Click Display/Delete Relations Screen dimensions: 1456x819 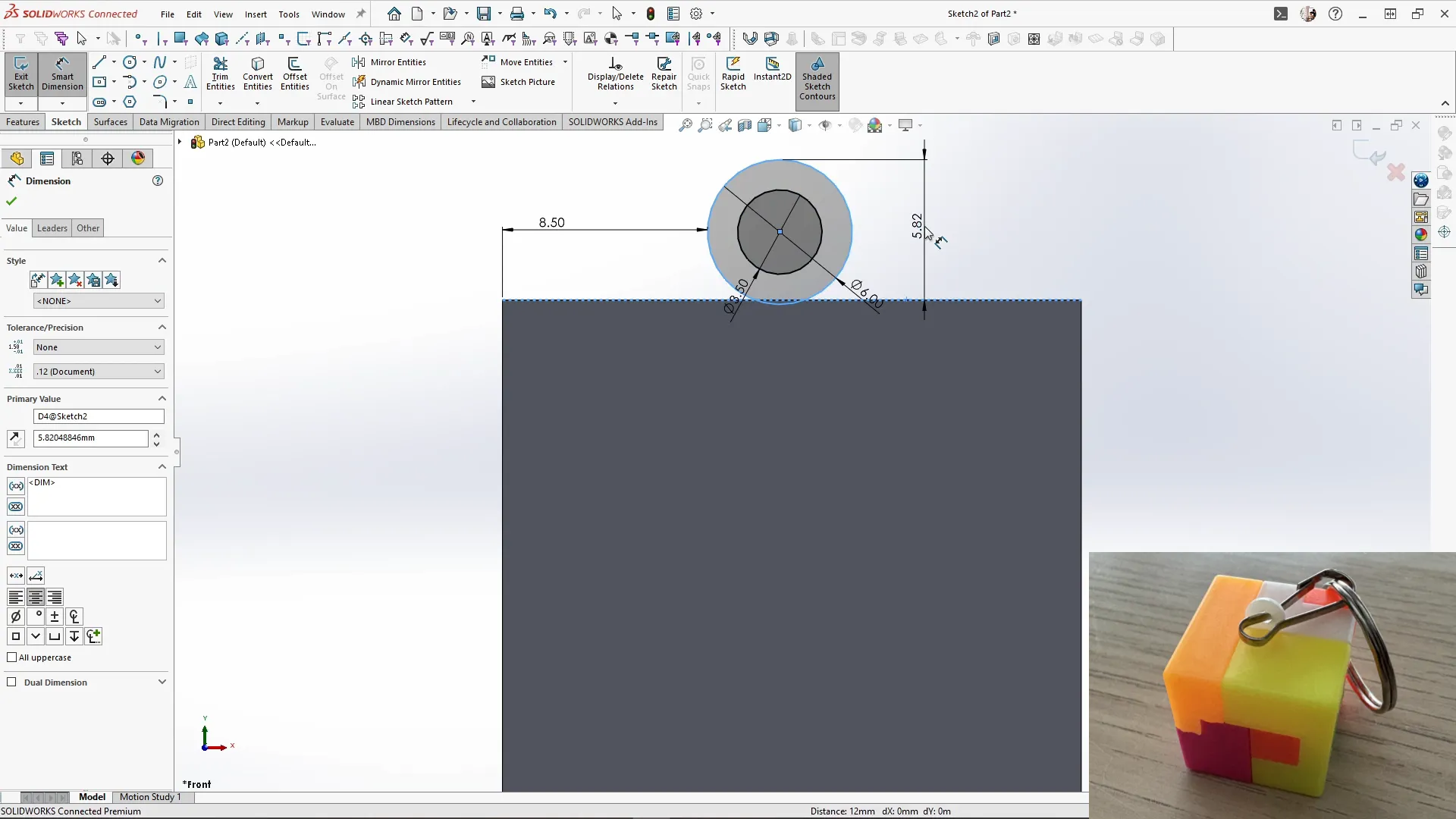(615, 72)
